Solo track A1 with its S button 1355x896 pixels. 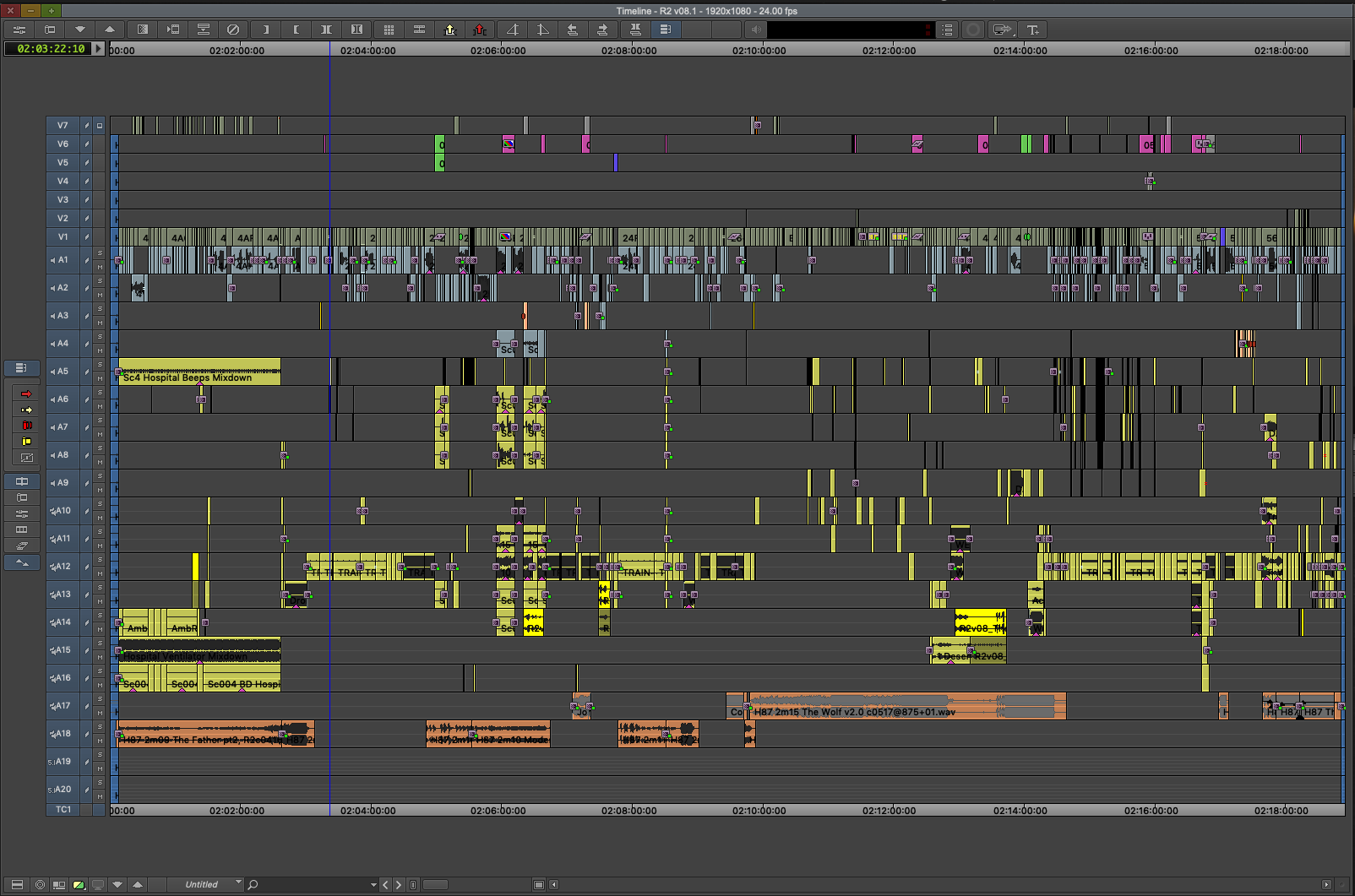point(100,253)
